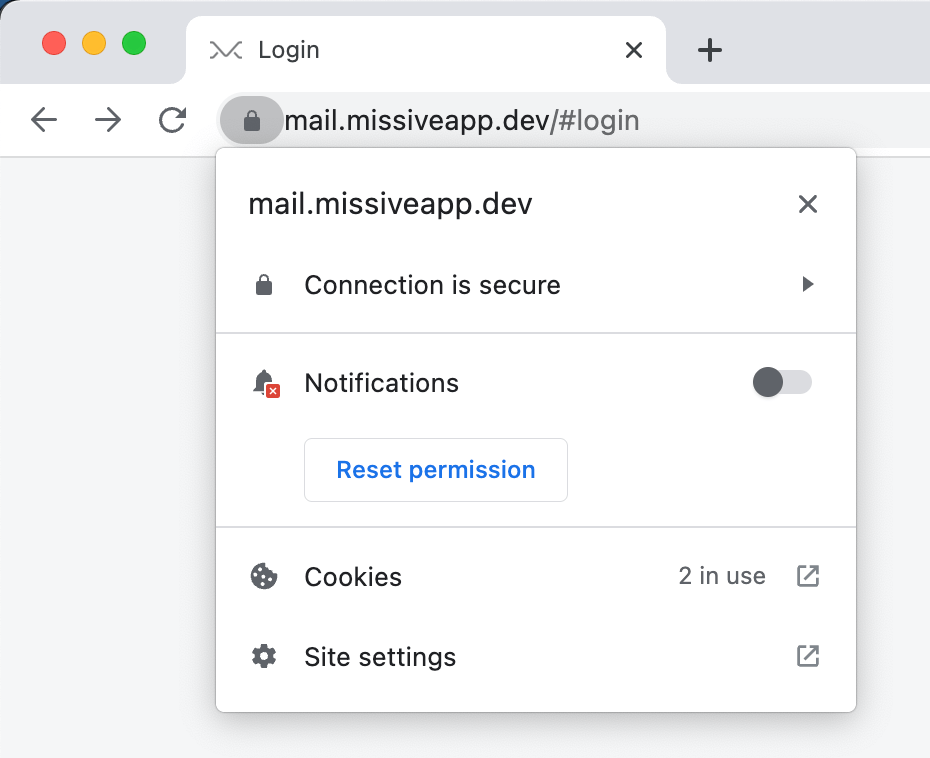Open Site settings entry
Image resolution: width=930 pixels, height=758 pixels.
[536, 657]
